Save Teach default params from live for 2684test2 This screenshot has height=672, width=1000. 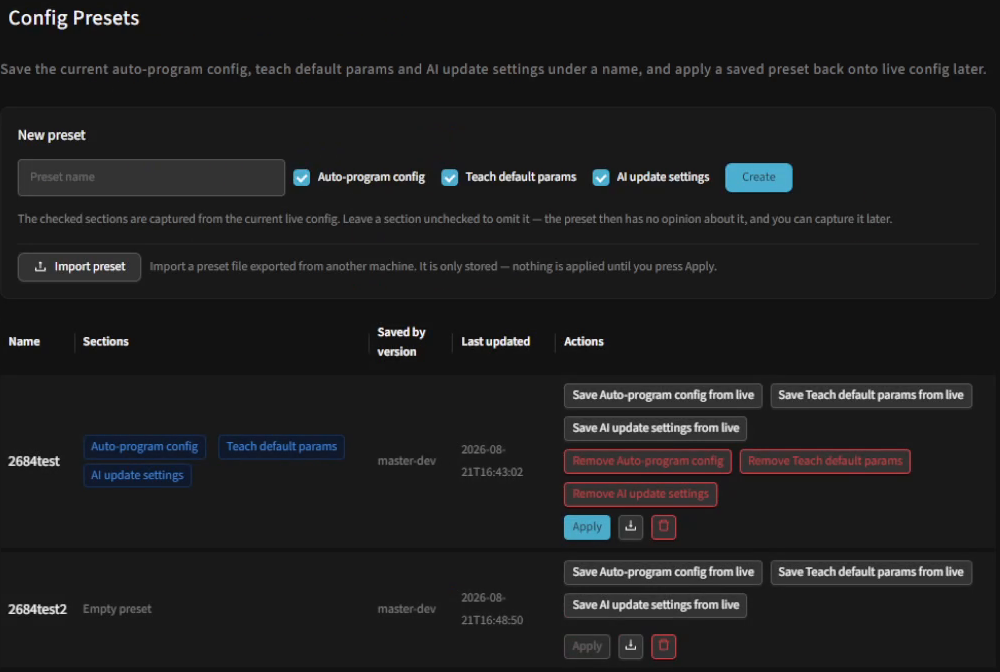(871, 573)
